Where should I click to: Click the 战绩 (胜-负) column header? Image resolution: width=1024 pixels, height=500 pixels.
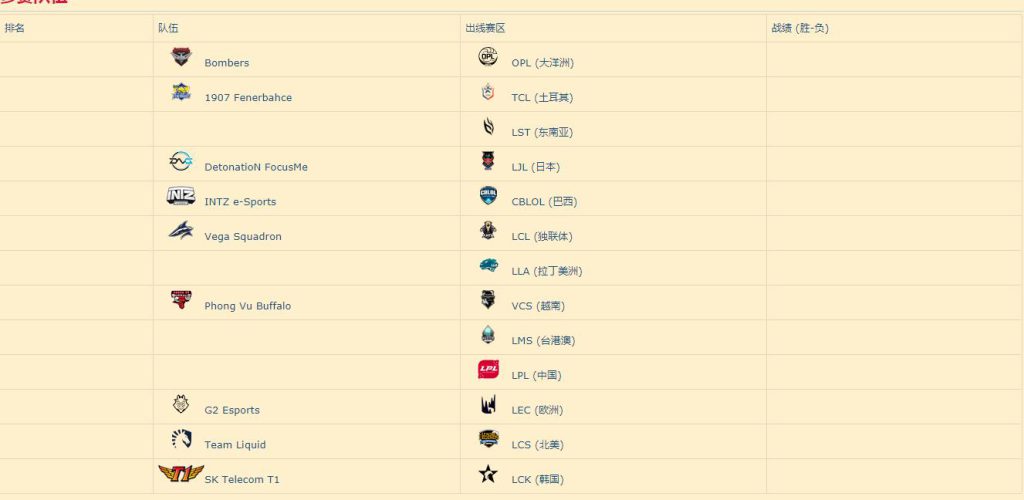(800, 28)
